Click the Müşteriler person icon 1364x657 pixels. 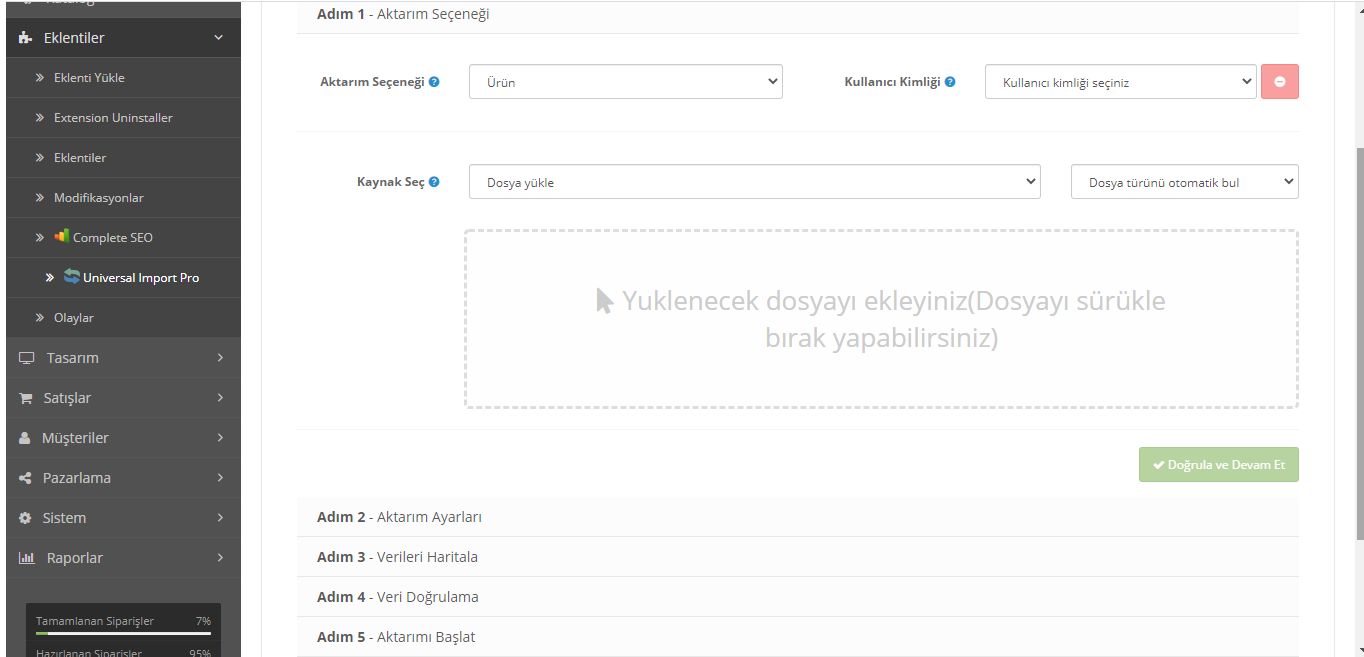[x=25, y=438]
